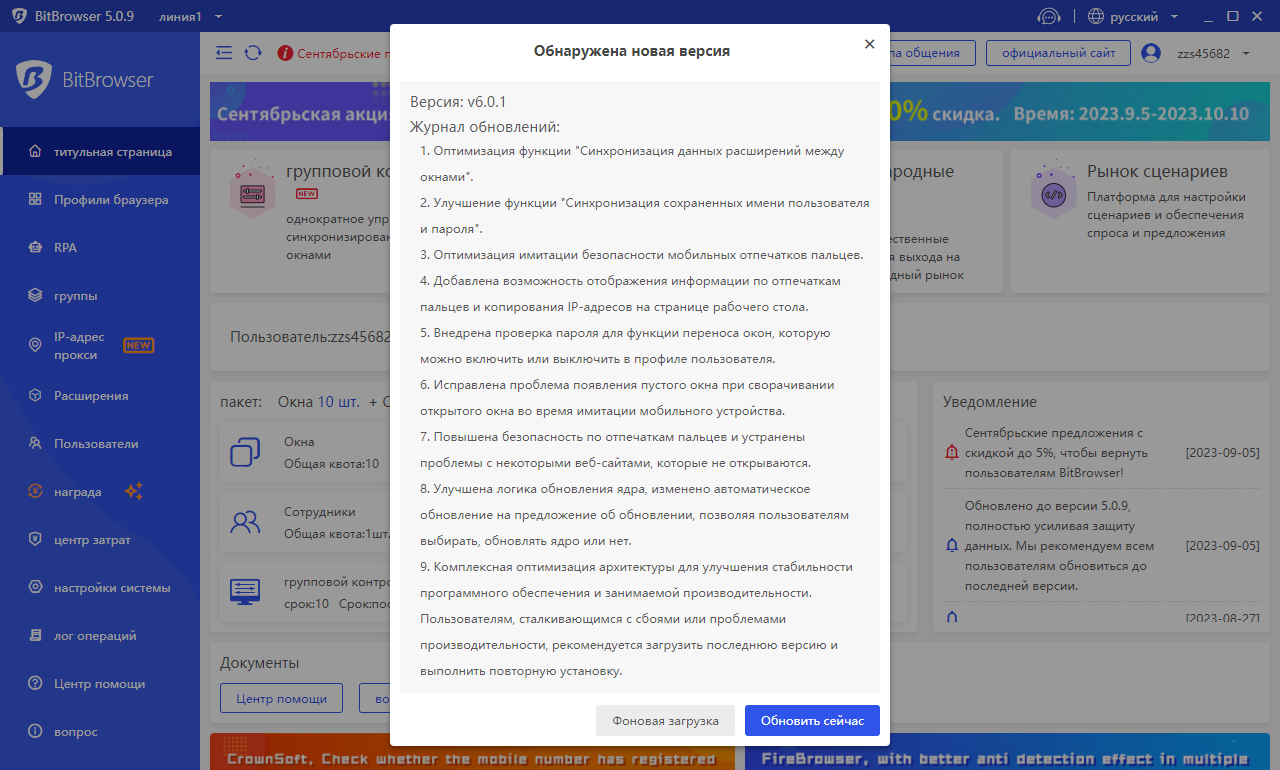This screenshot has height=770, width=1280.
Task: Open the help center question icon
Action: tap(35, 684)
